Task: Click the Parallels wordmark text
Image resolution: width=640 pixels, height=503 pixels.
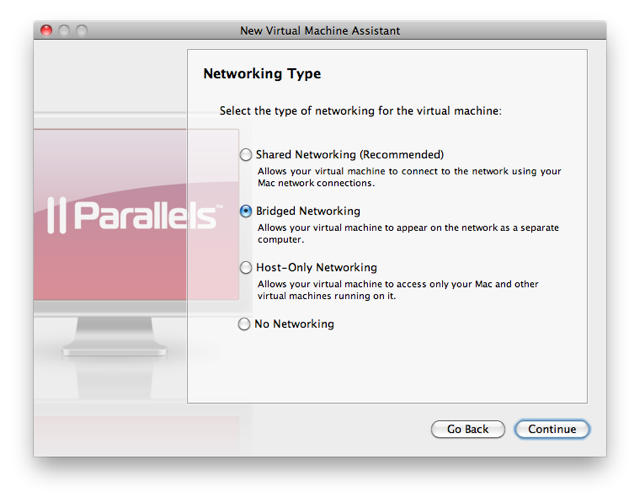Action: [x=146, y=215]
